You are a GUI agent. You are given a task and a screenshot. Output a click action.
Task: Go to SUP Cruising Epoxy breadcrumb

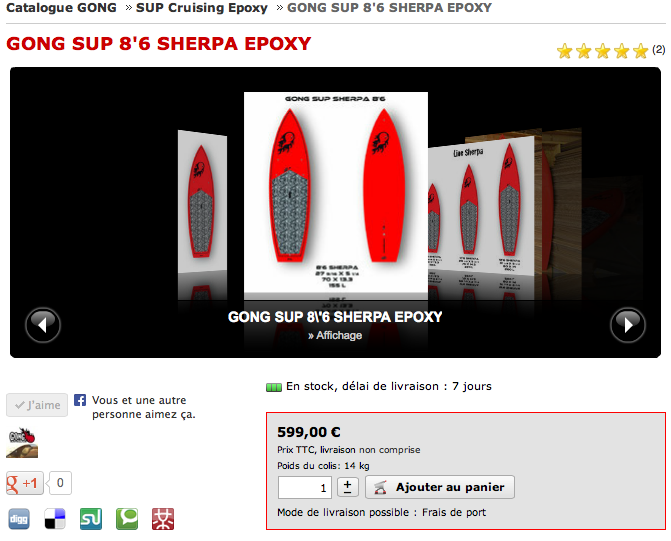tap(202, 8)
